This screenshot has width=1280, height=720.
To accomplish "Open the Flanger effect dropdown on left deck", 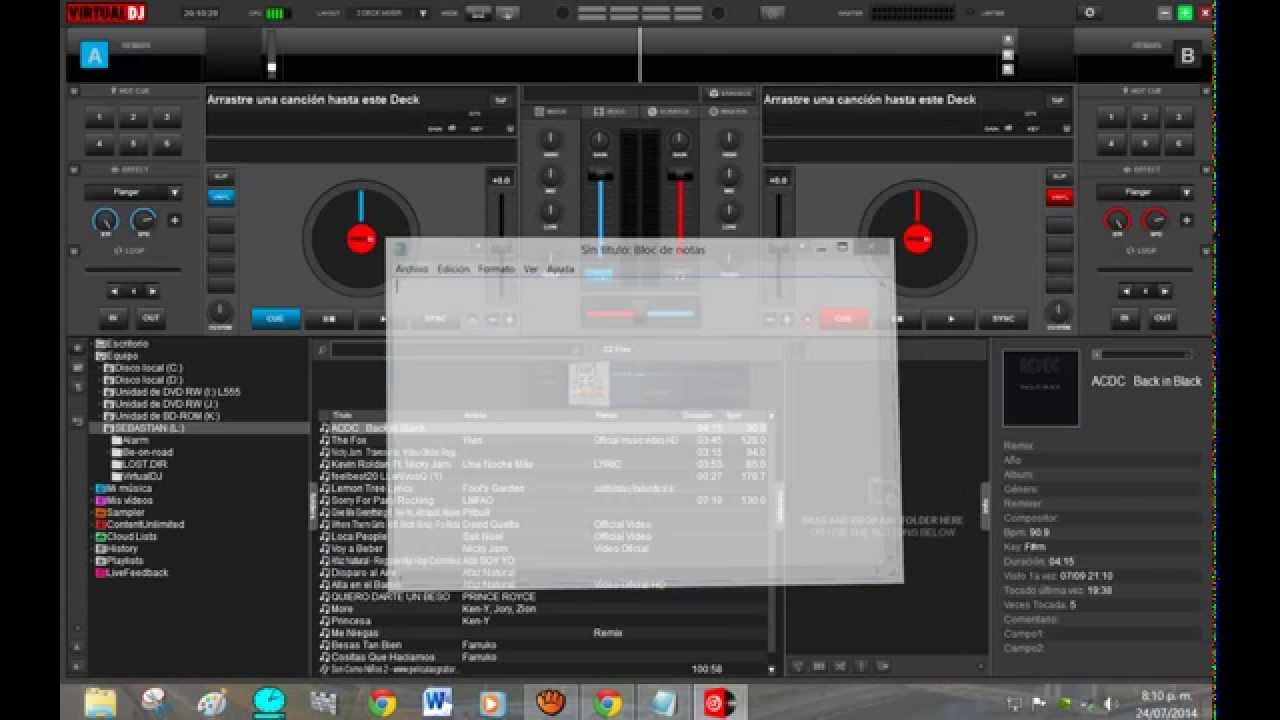I will (133, 192).
